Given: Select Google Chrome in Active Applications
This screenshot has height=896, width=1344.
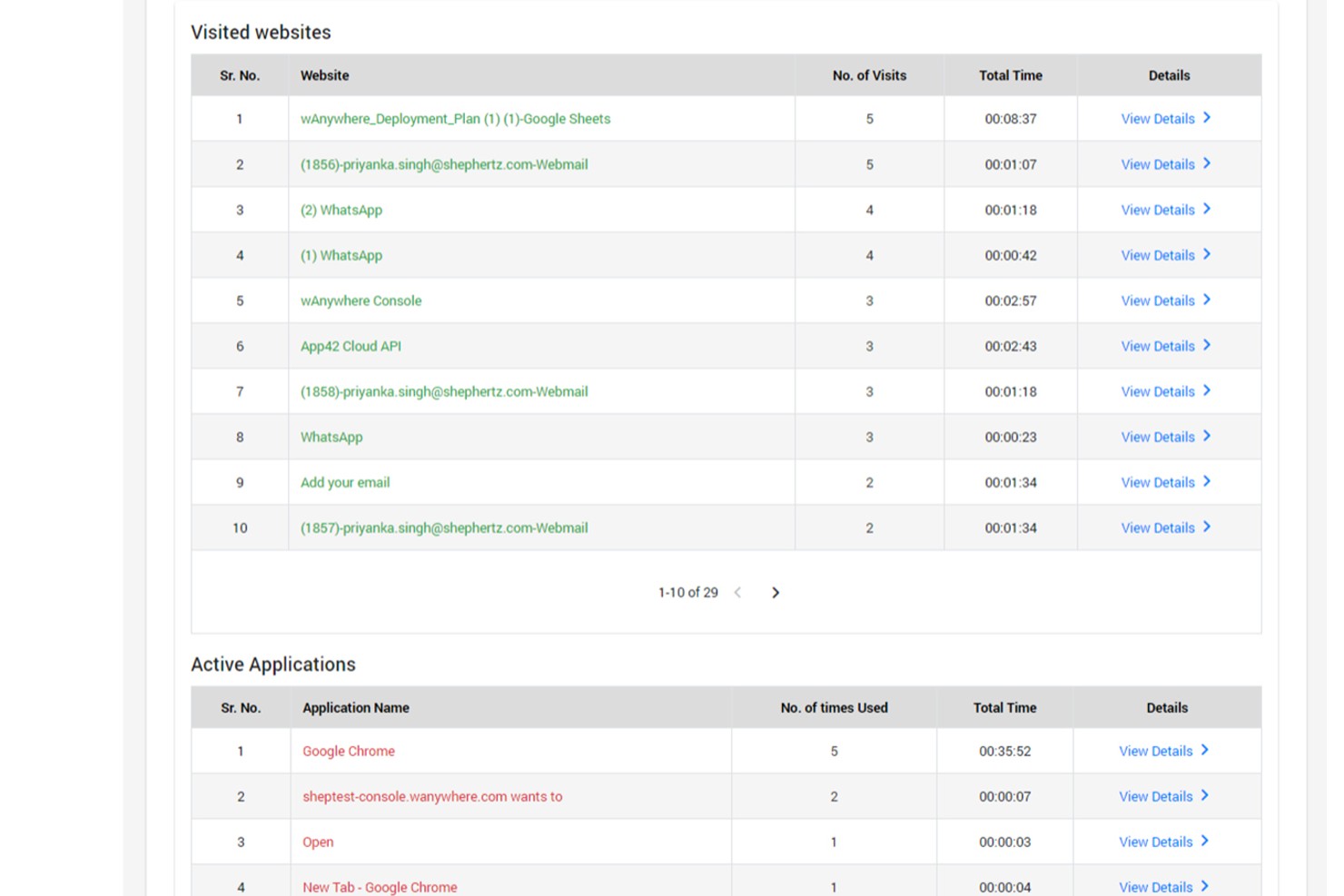Looking at the screenshot, I should [x=349, y=751].
